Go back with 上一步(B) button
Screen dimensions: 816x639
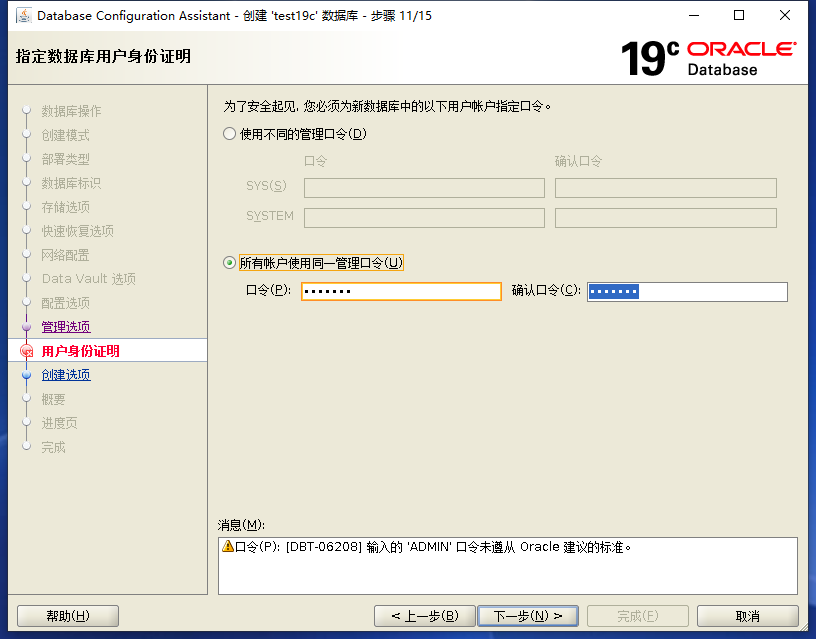[x=425, y=616]
